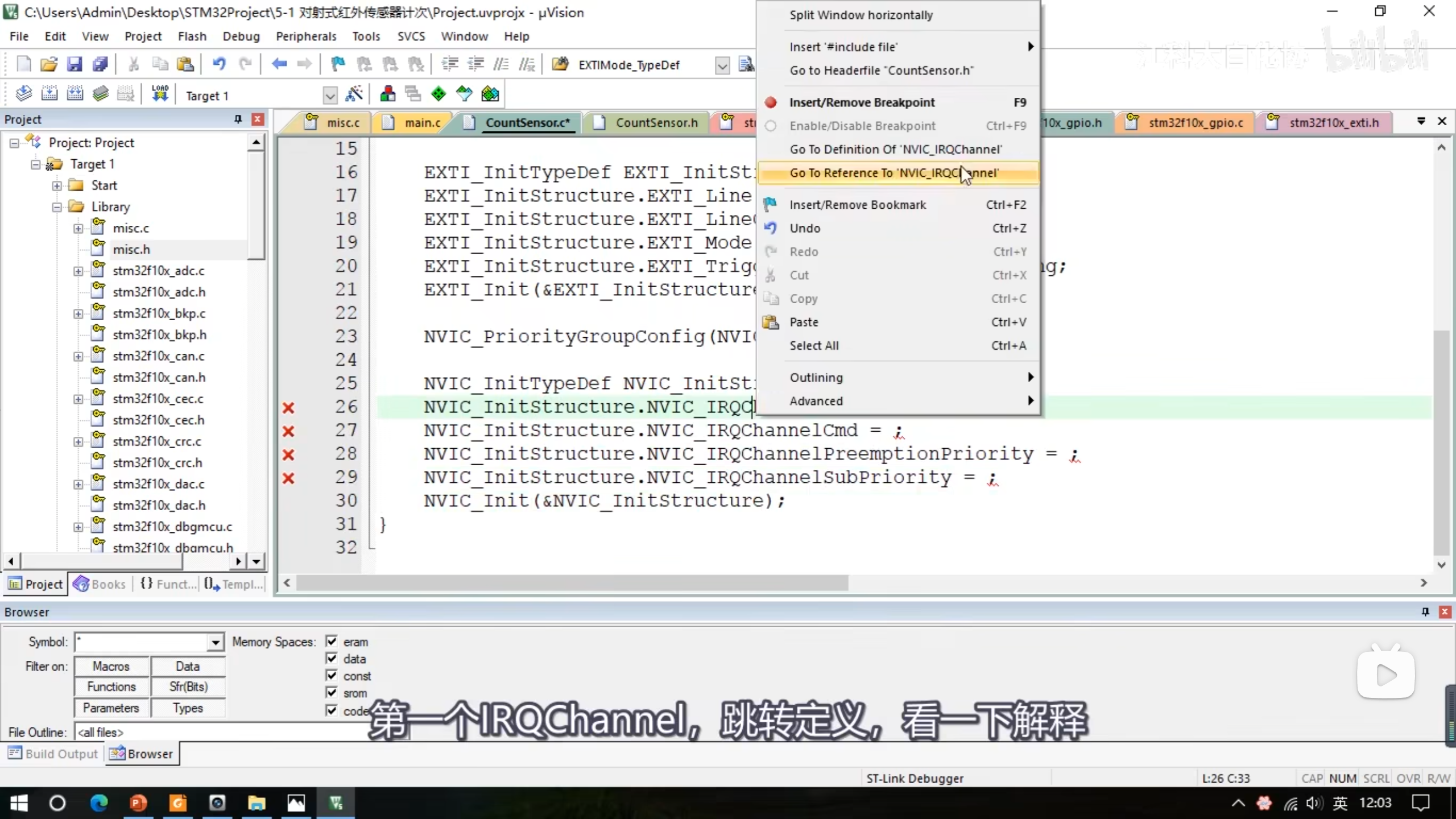
Task: Click the Download LOAD icon
Action: click(x=160, y=94)
